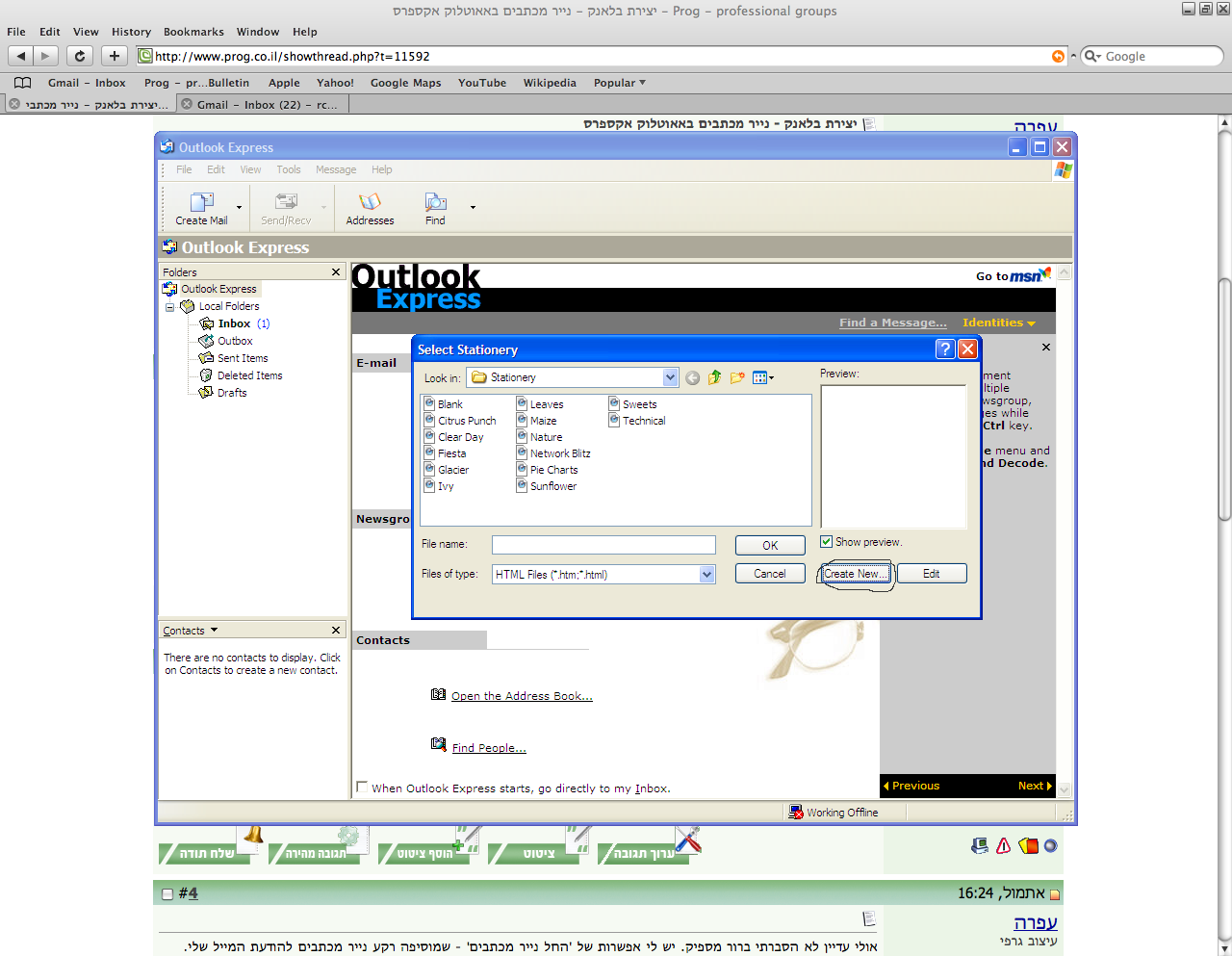Go back with Safari's back arrow

click(20, 56)
